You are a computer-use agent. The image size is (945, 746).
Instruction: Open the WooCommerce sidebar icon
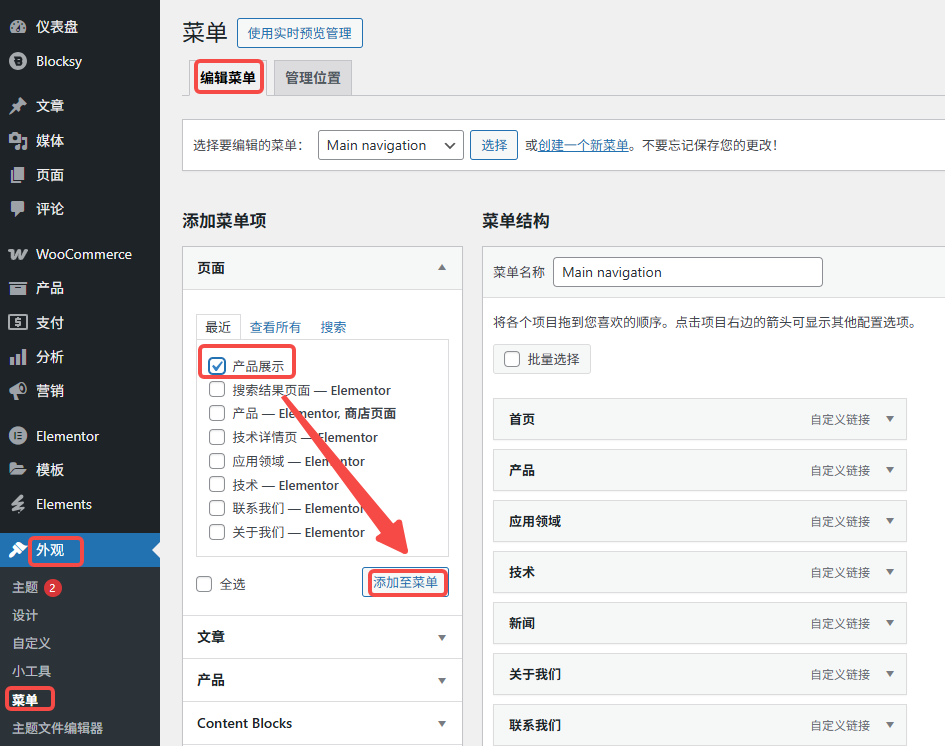20,254
